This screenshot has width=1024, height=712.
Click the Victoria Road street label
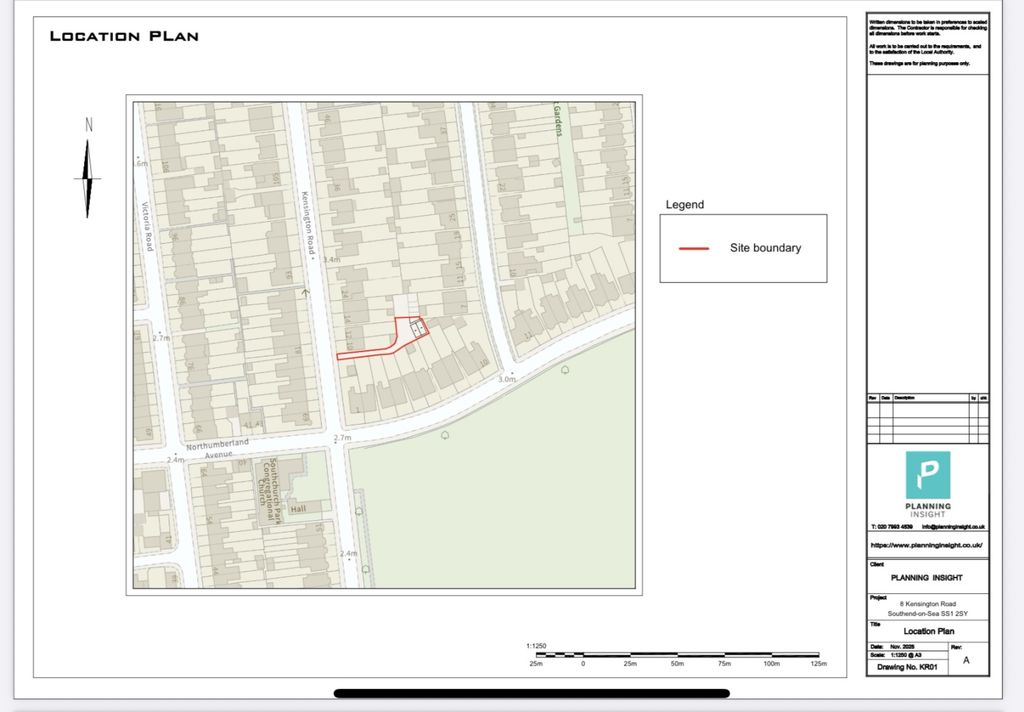[148, 226]
